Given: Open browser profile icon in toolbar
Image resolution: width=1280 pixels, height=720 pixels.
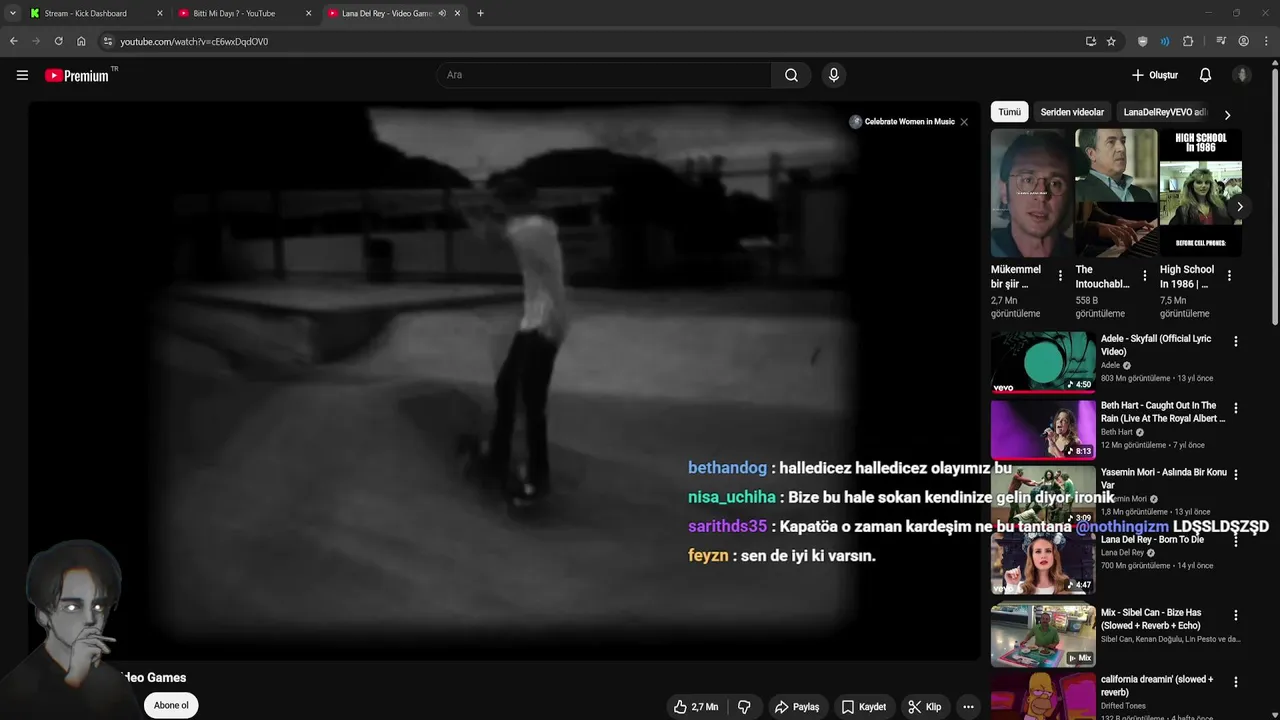Looking at the screenshot, I should click(x=1244, y=41).
